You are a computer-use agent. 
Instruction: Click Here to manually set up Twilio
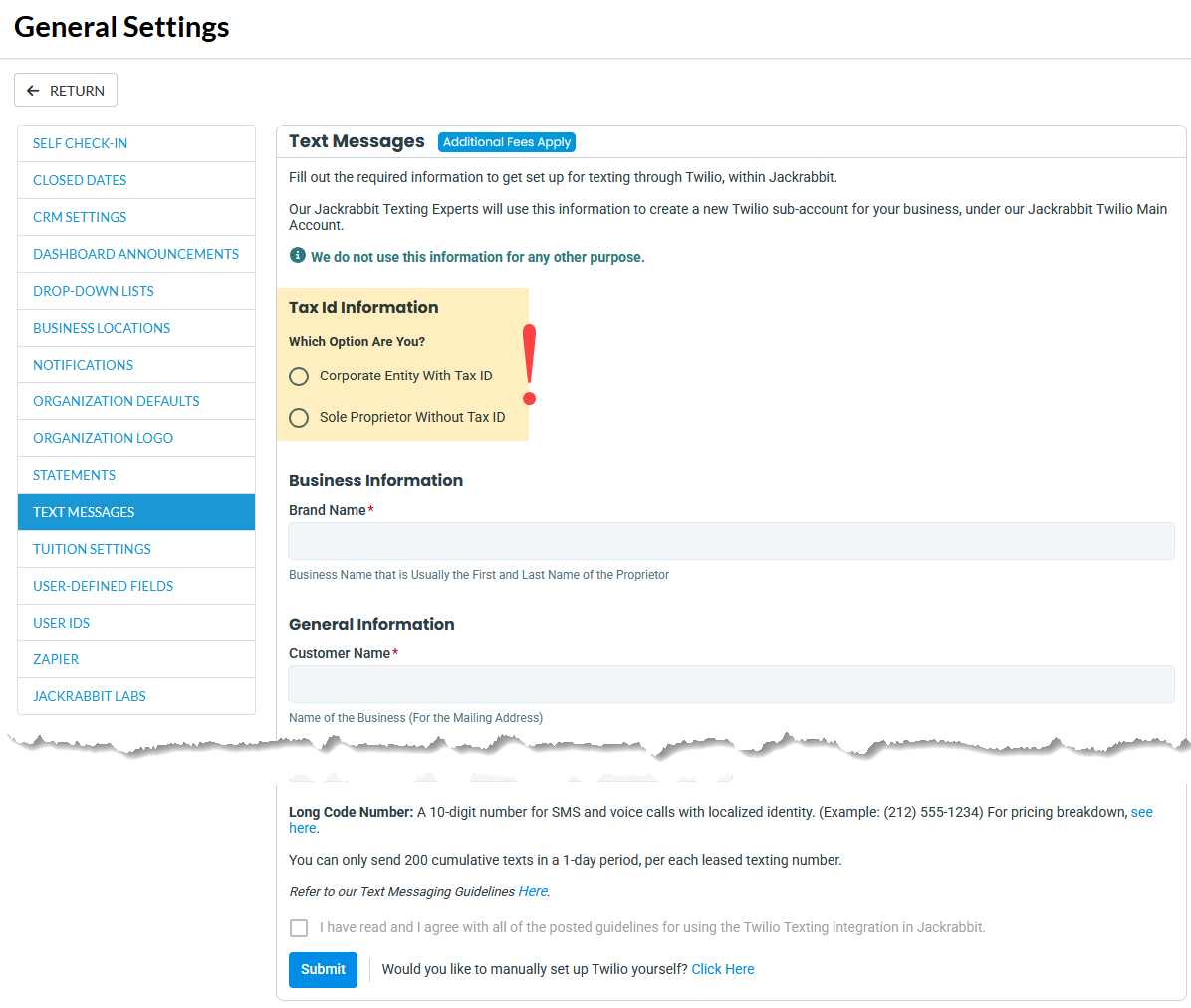point(723,969)
